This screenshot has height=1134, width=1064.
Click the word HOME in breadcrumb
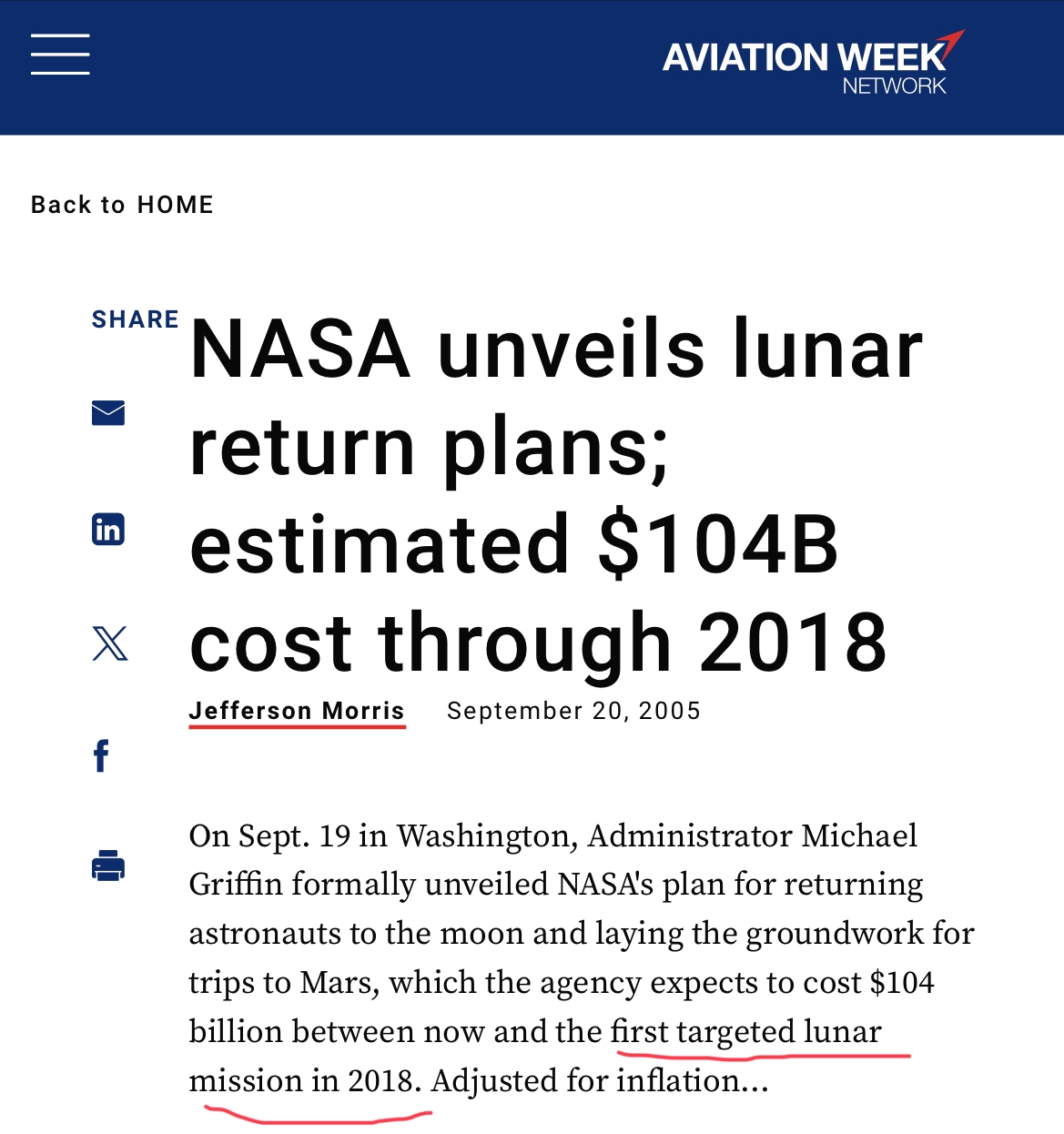point(176,205)
